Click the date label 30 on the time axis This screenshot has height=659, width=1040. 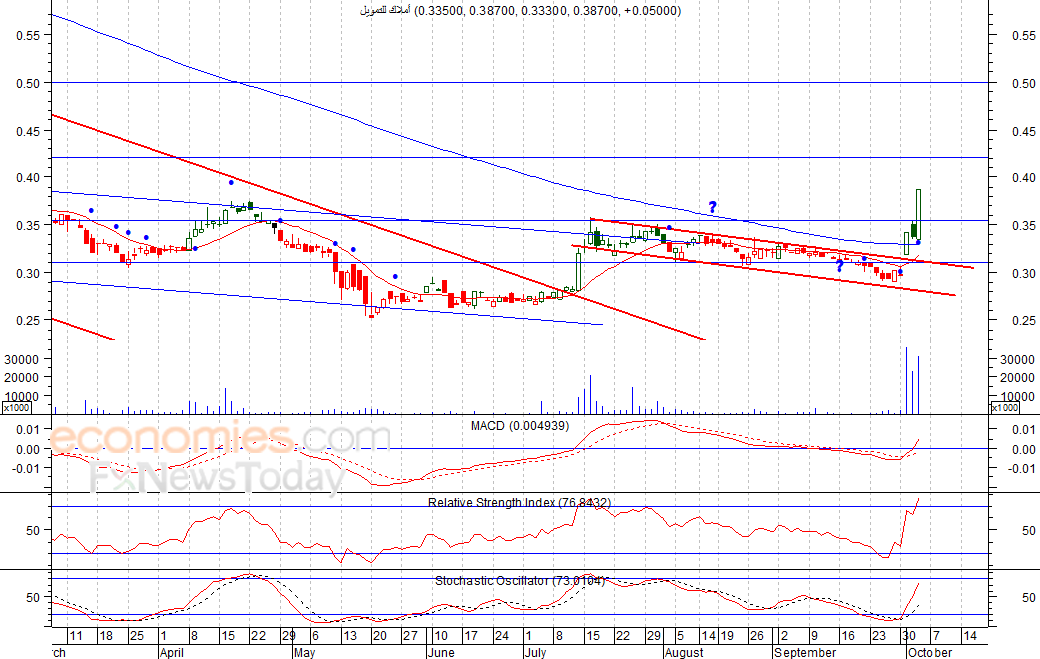point(908,636)
